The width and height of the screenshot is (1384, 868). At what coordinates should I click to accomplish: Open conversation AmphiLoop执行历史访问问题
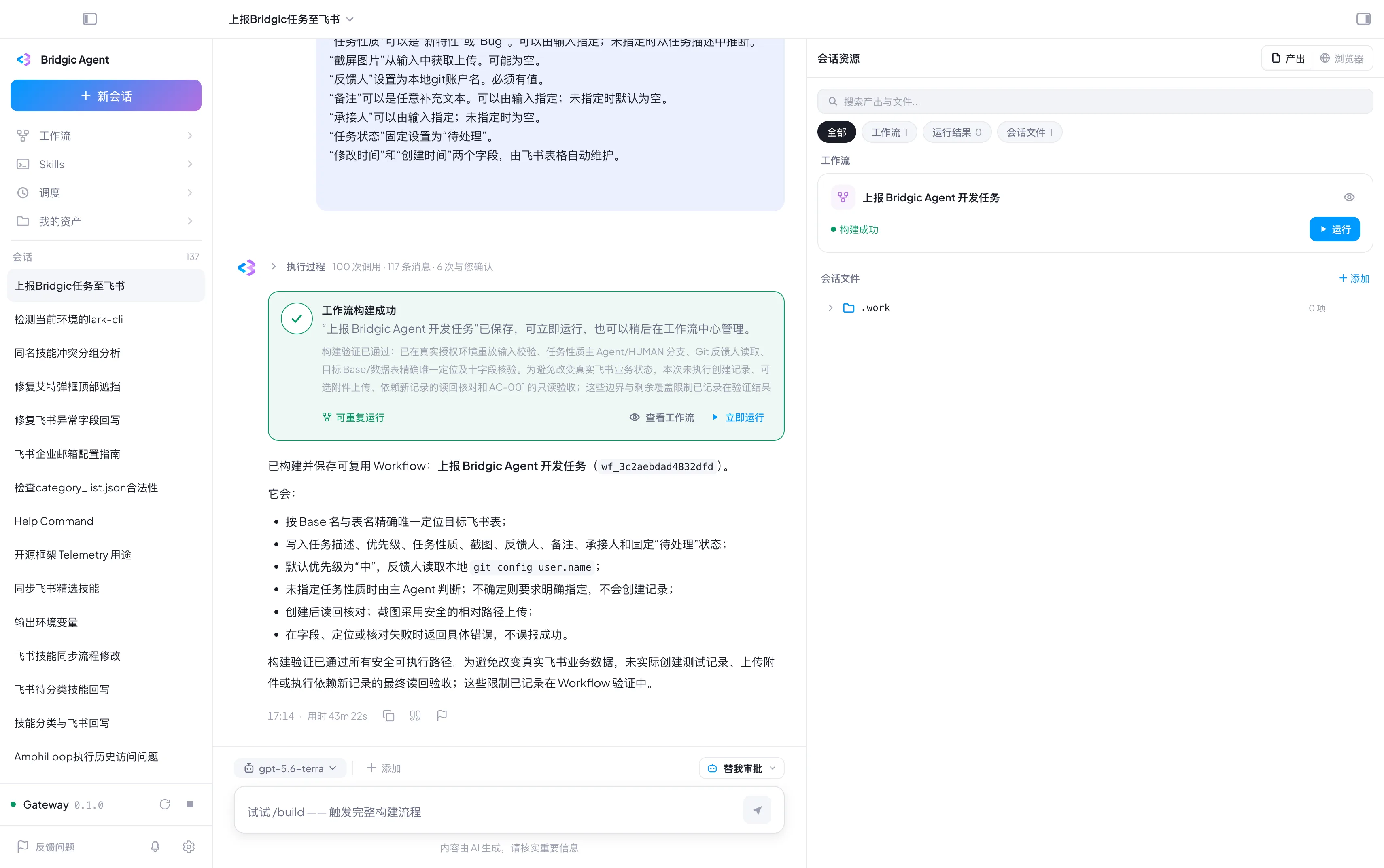click(106, 757)
